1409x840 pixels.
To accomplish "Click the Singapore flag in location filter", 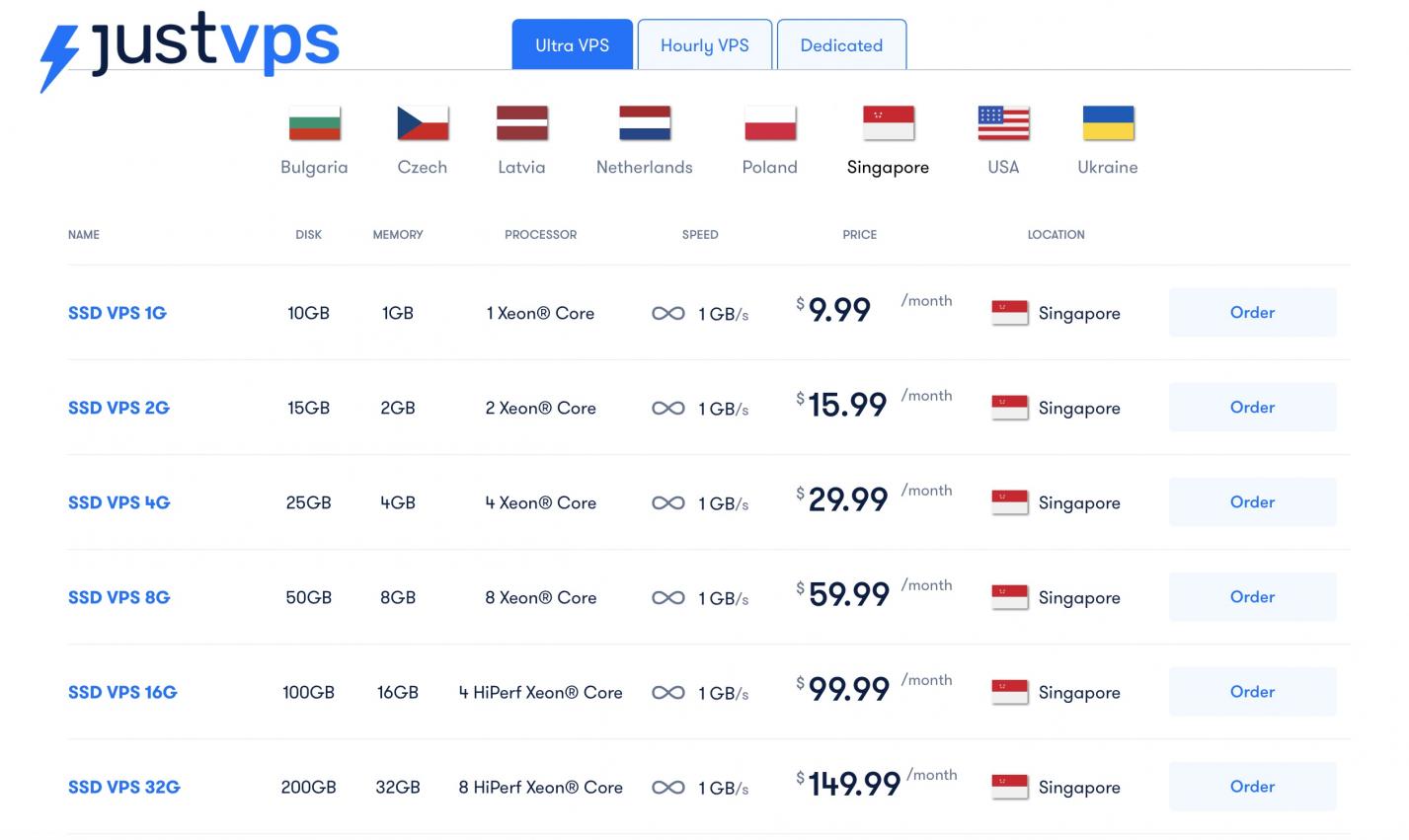I will [888, 123].
